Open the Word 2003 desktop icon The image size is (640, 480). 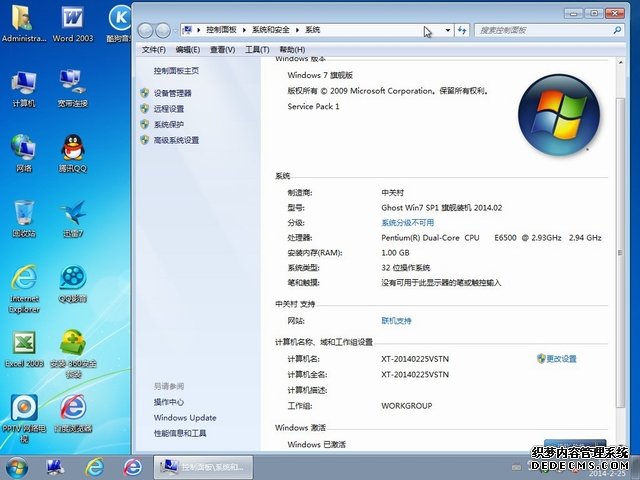73,24
